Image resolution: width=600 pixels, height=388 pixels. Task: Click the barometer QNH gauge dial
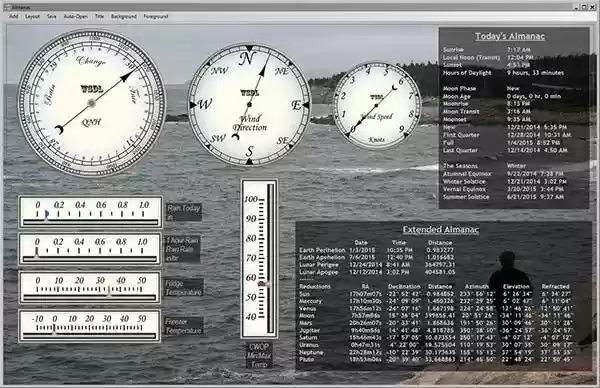91,103
